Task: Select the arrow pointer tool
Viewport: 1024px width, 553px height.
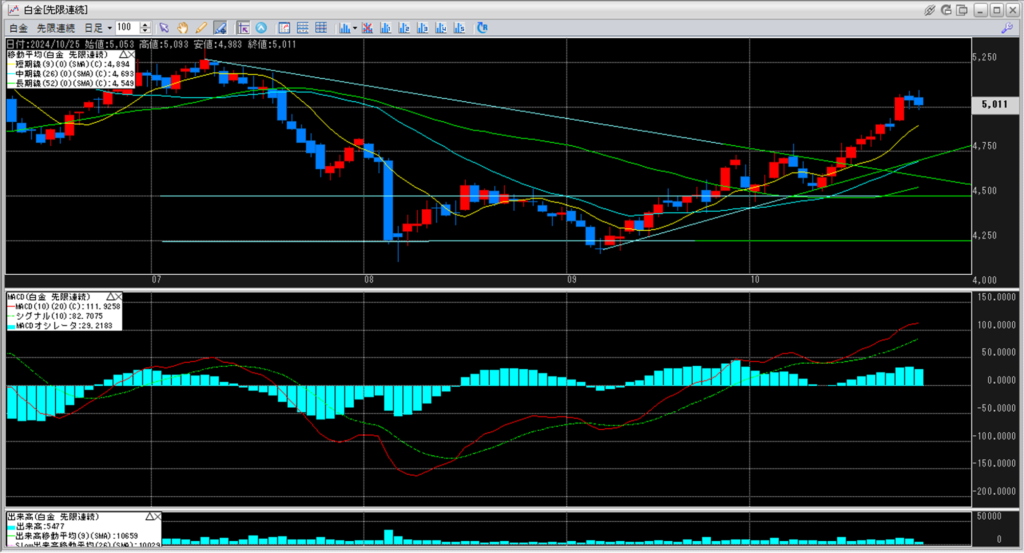Action: 165,28
